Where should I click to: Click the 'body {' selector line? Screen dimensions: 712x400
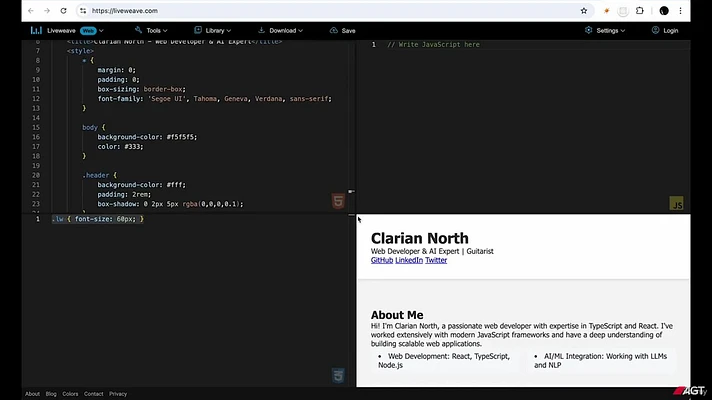(x=94, y=128)
